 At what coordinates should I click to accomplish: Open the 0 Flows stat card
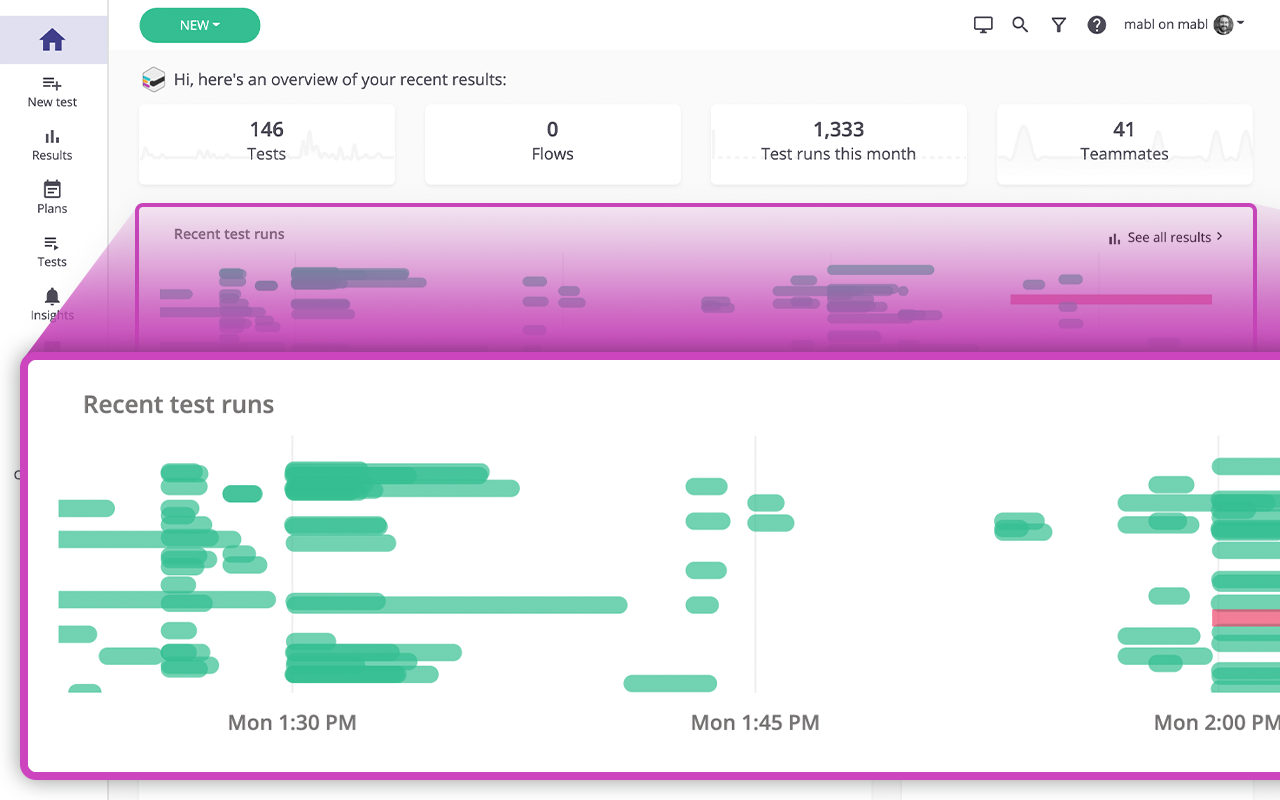point(552,144)
